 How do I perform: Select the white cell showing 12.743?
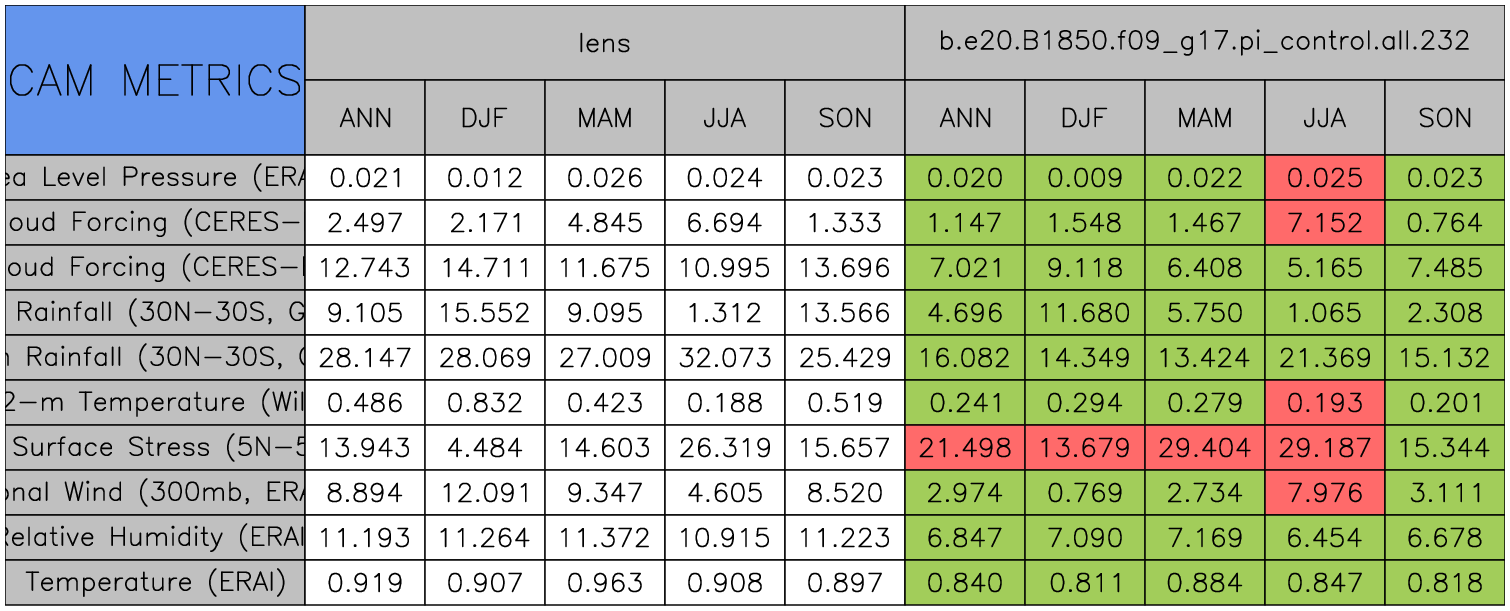tap(365, 267)
